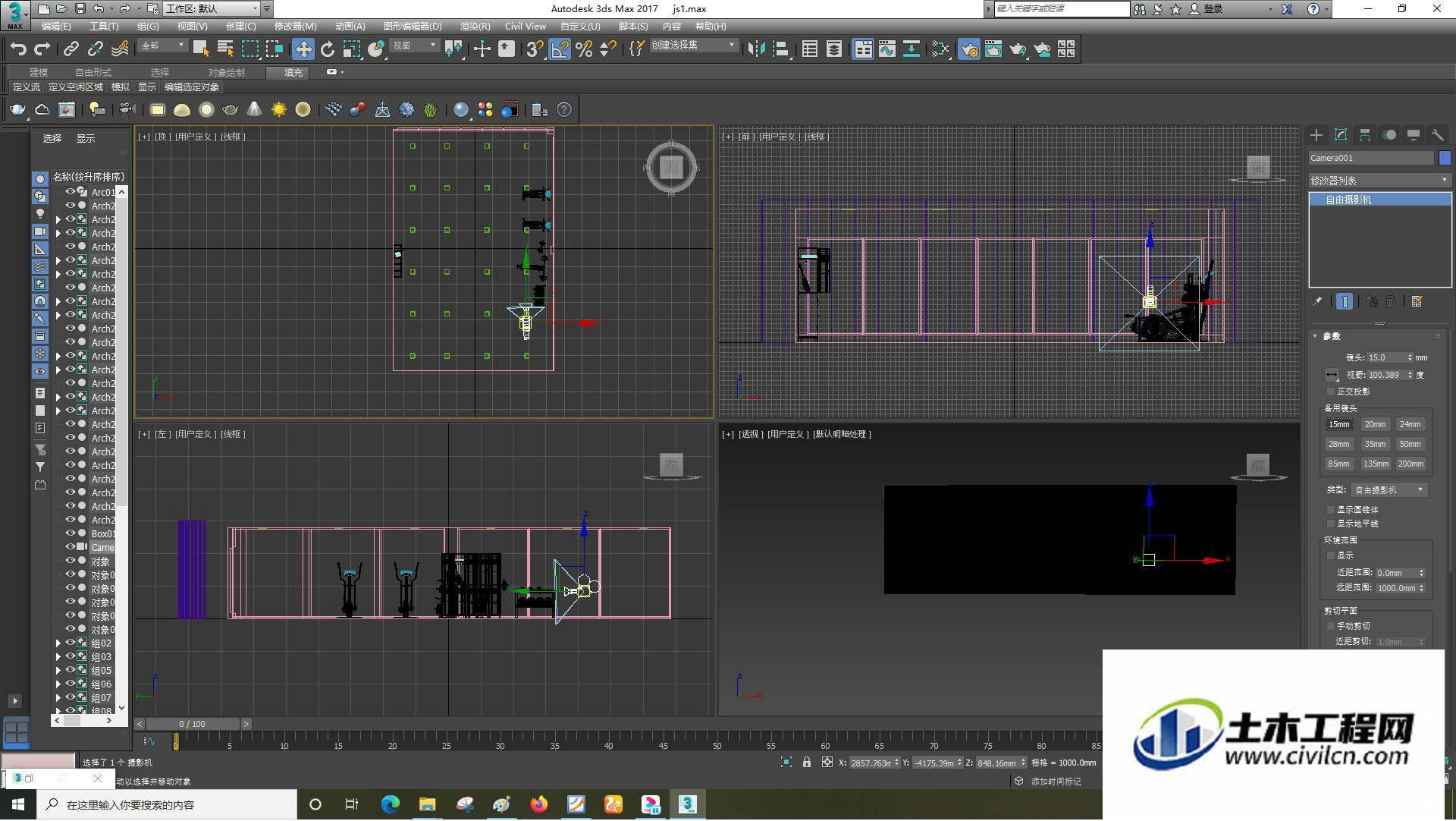Switch to the 对象绘制 ribbon tab
The height and width of the screenshot is (821, 1456).
tap(226, 73)
